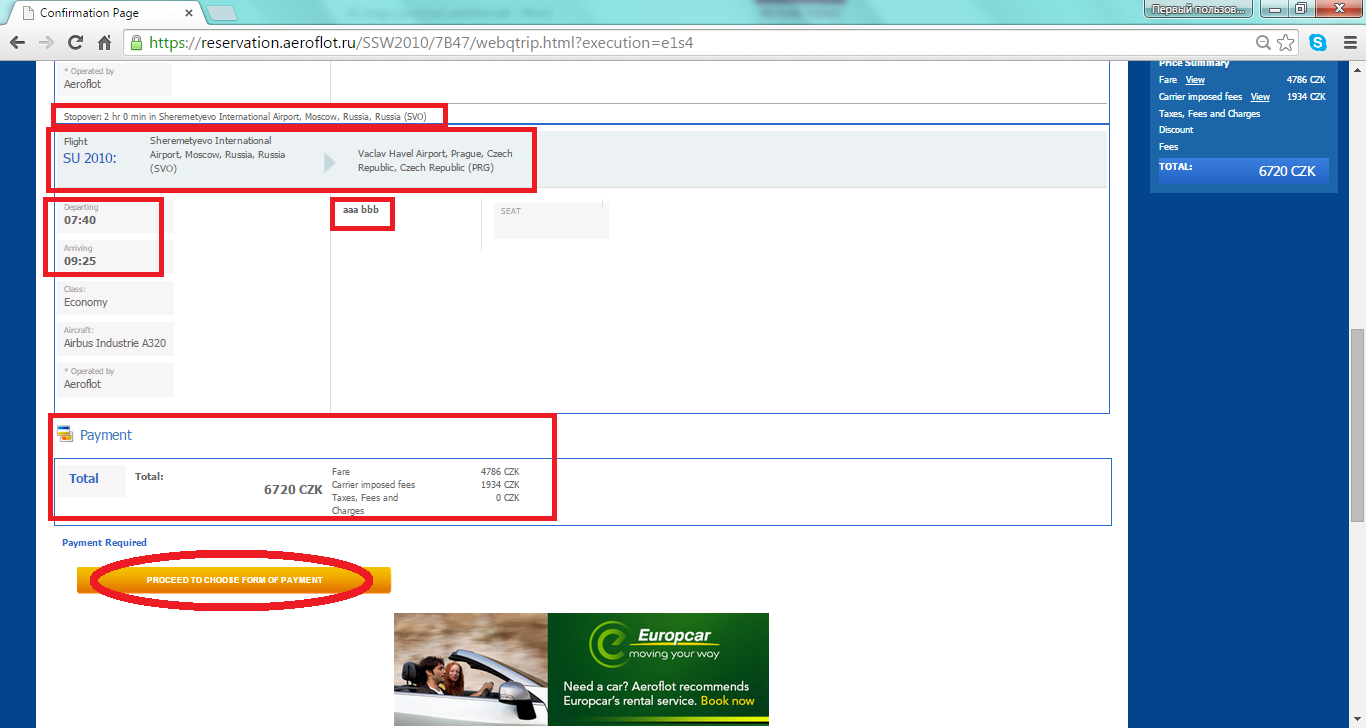Open Fare View link in Price Summary
This screenshot has height=728, width=1366.
click(x=1195, y=80)
